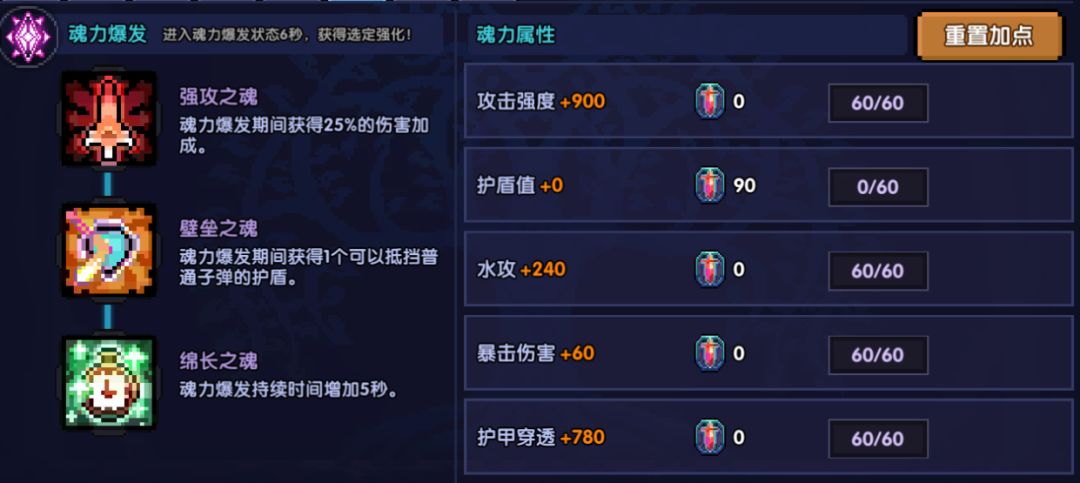The height and width of the screenshot is (483, 1080).
Task: Click the 护盾值 0/60 points box
Action: click(x=878, y=187)
